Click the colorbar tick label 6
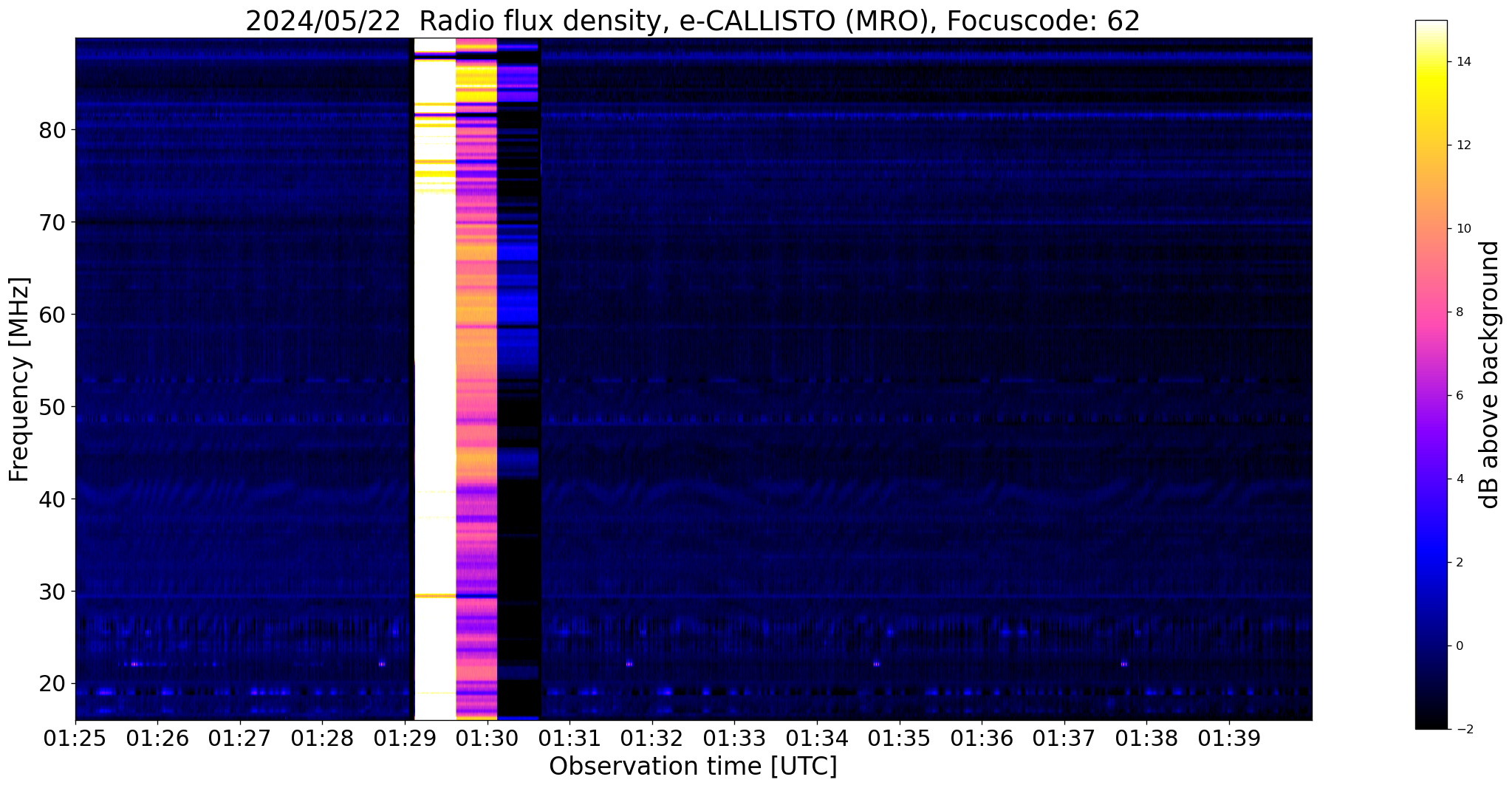 [x=1458, y=396]
